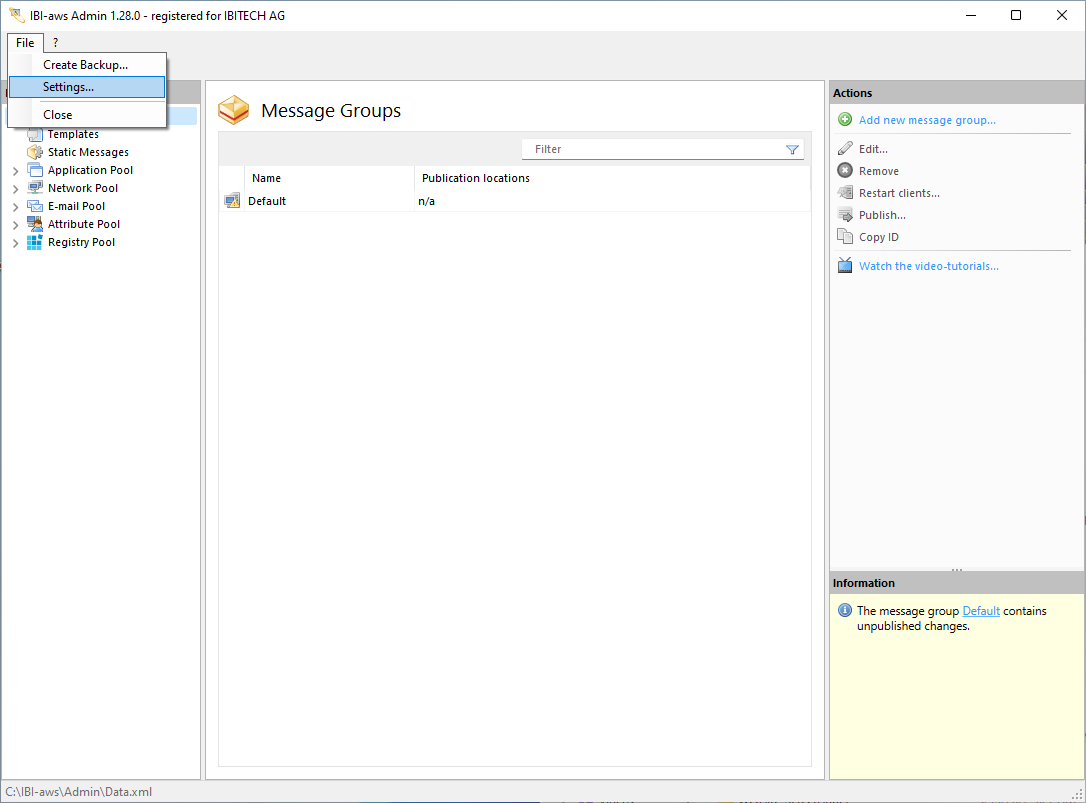This screenshot has height=803, width=1086.
Task: Open Settings from the File menu
Action: pos(68,87)
